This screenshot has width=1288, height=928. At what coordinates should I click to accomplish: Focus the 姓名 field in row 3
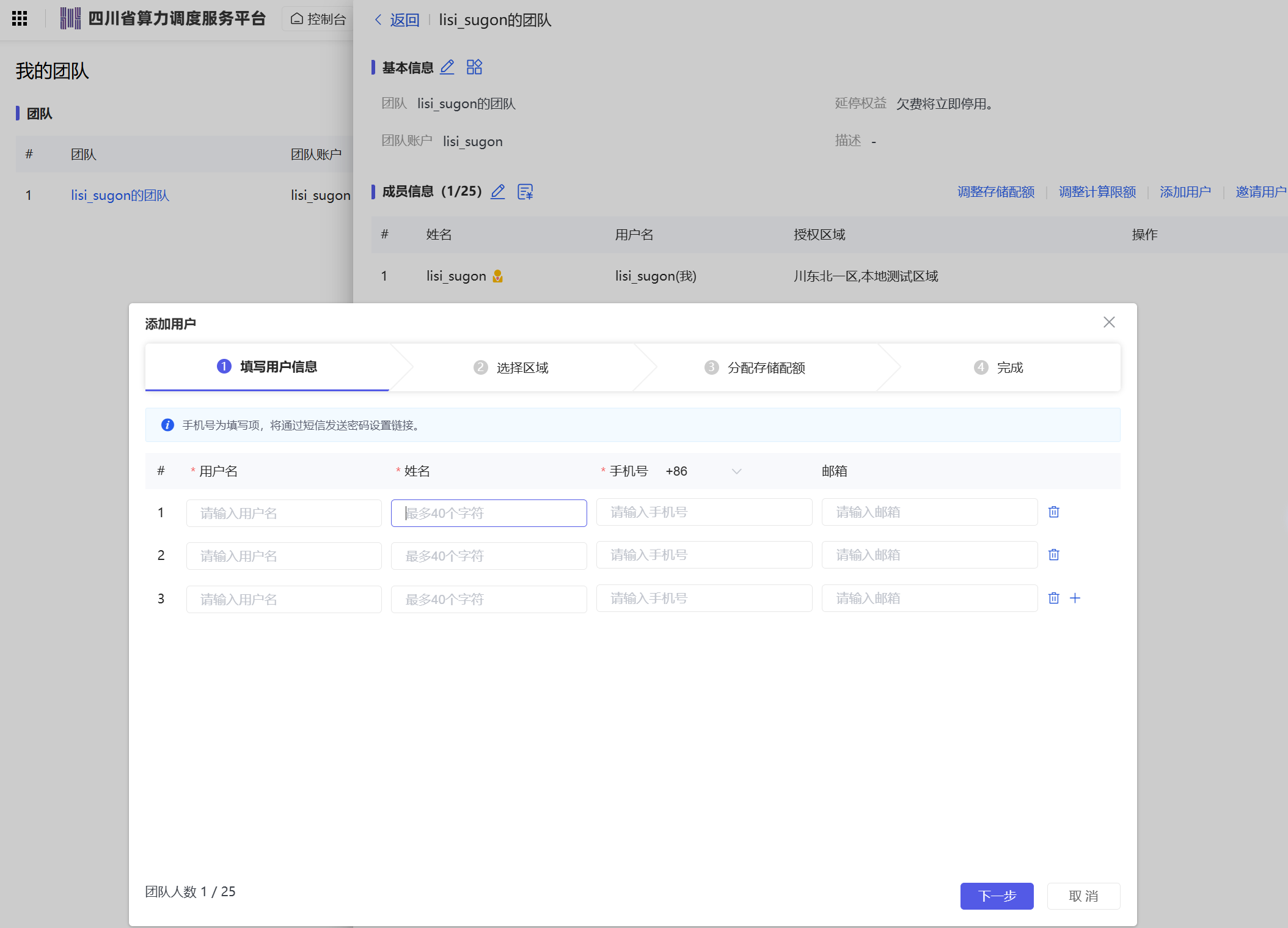[x=489, y=599]
